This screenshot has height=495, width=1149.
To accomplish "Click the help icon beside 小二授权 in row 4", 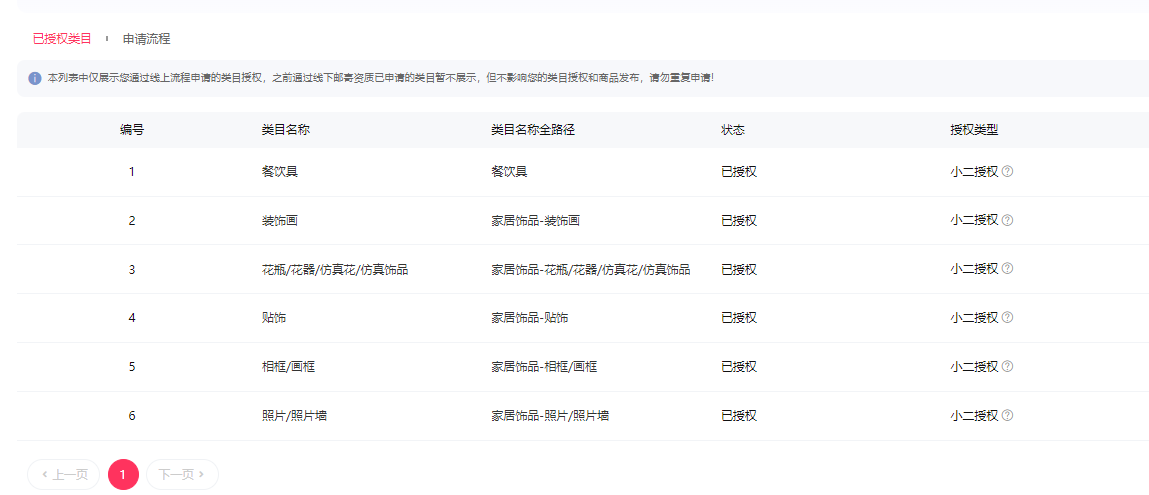I will [x=1007, y=318].
